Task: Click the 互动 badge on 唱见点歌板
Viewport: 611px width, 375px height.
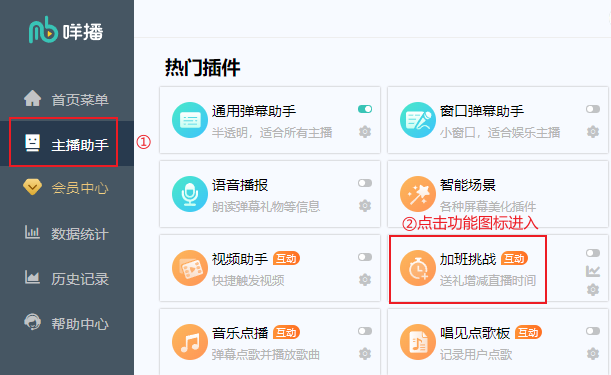Action: click(528, 333)
